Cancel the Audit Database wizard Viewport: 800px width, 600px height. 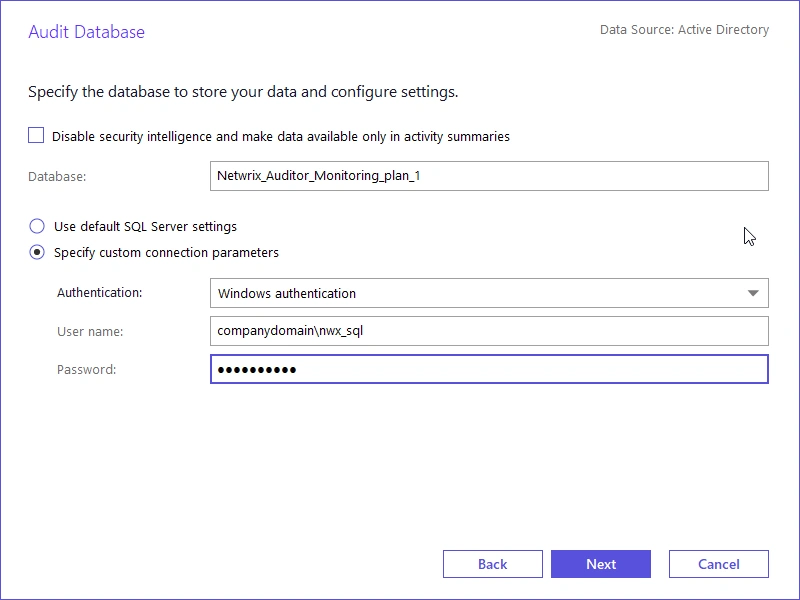coord(718,563)
